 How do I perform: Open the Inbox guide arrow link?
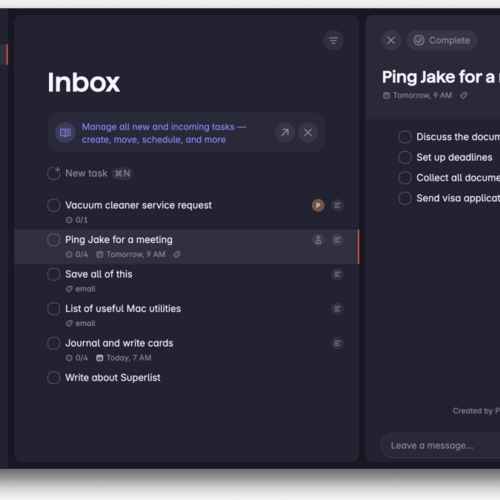pos(285,133)
